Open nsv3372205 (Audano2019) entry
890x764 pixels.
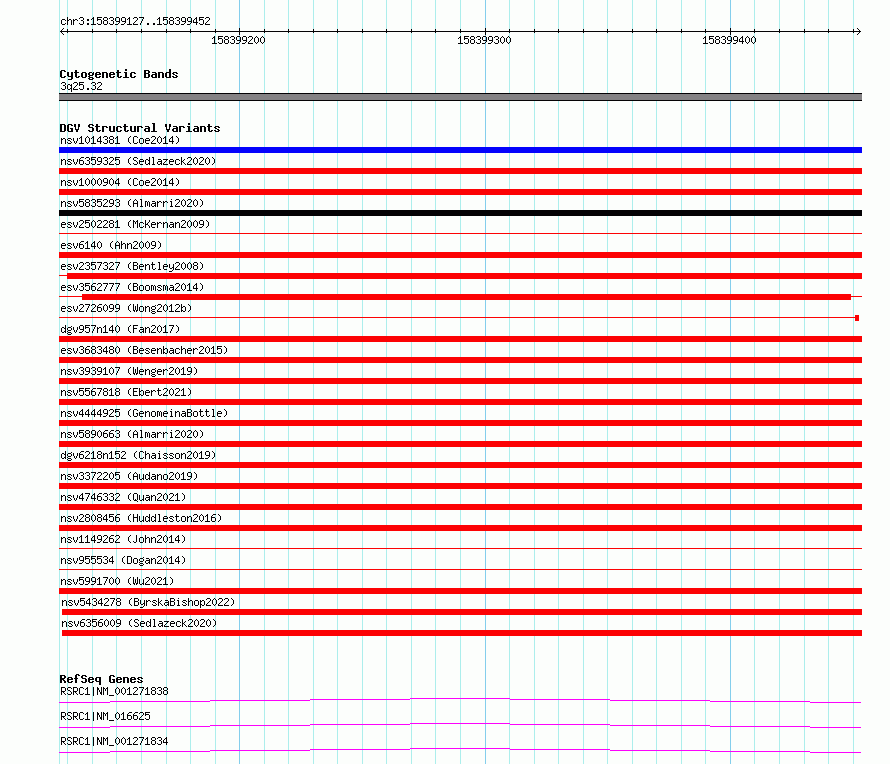pos(129,476)
